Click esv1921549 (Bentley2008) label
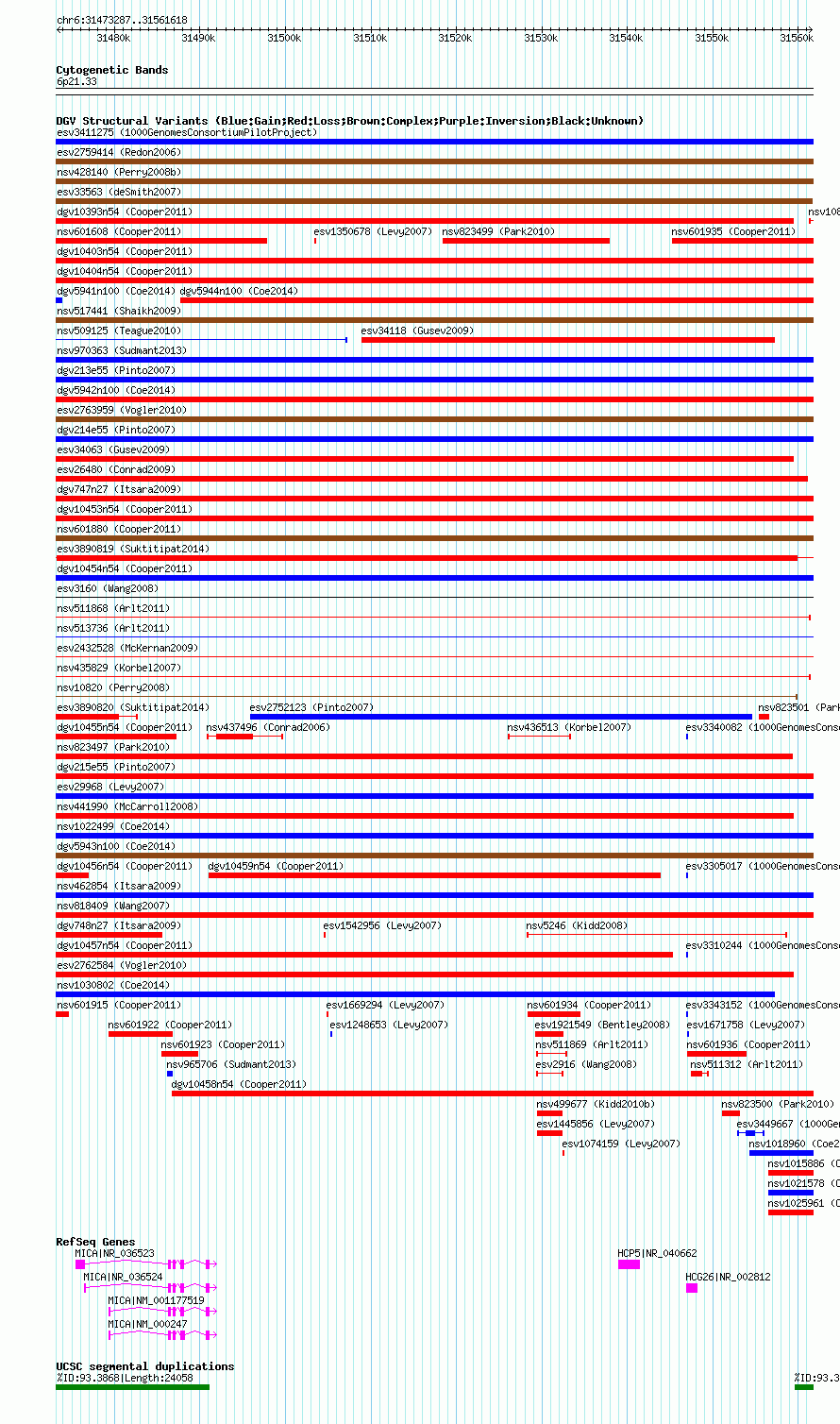 [x=602, y=1025]
